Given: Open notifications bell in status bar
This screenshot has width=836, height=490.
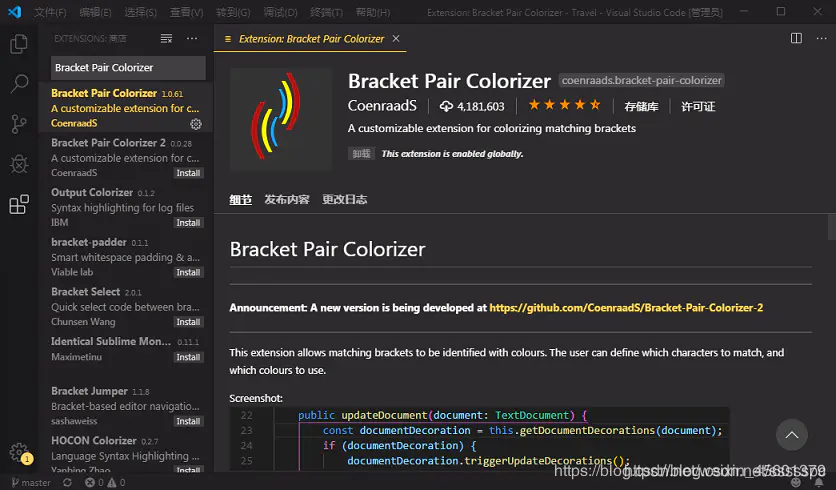Looking at the screenshot, I should [x=819, y=483].
